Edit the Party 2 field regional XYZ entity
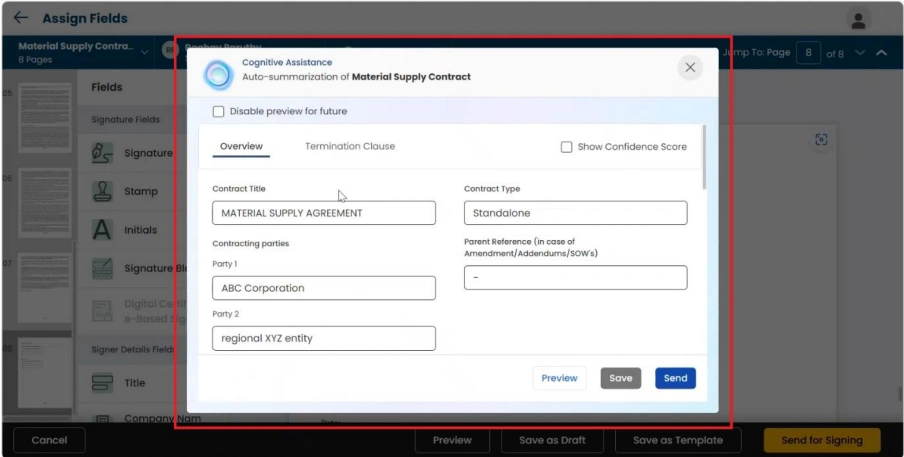Image resolution: width=904 pixels, height=457 pixels. [324, 338]
